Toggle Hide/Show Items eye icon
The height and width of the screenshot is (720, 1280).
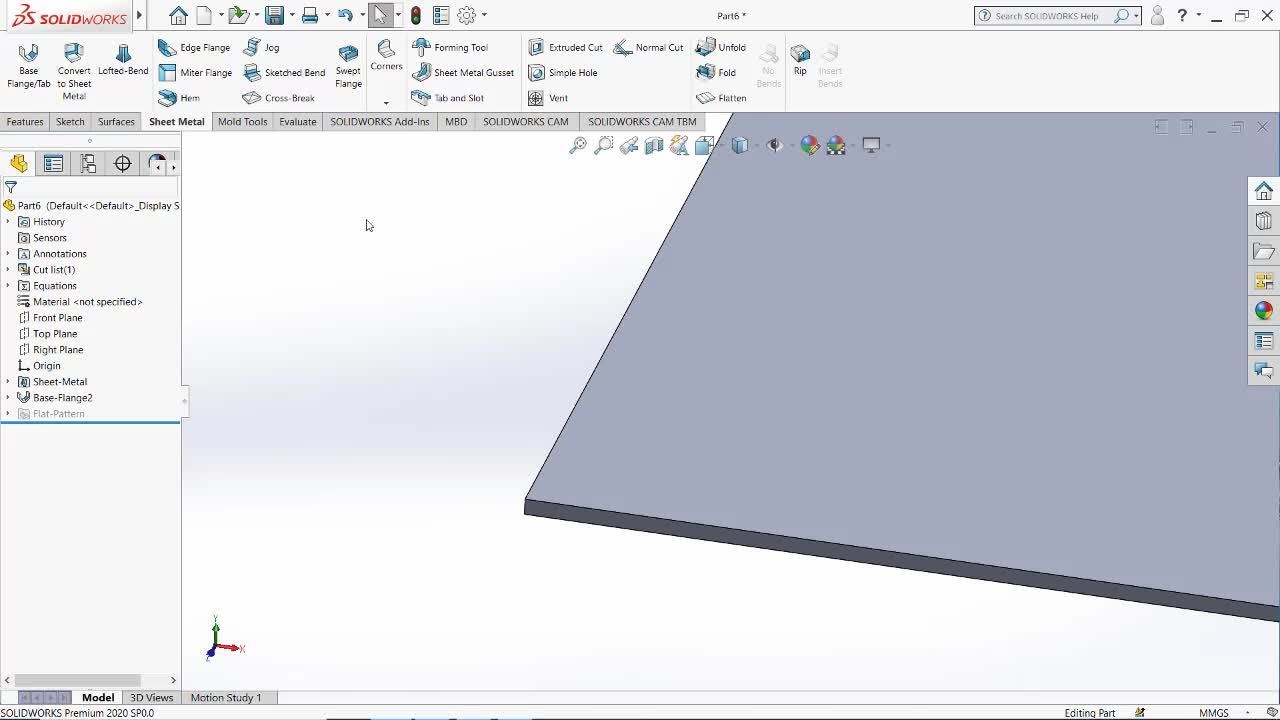pyautogui.click(x=774, y=146)
